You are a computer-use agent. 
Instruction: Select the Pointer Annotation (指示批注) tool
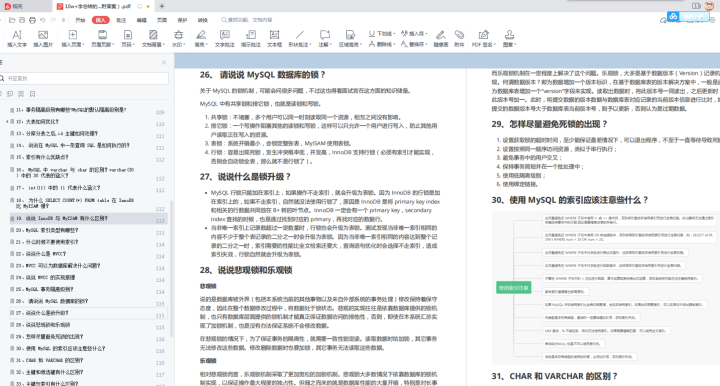point(251,39)
